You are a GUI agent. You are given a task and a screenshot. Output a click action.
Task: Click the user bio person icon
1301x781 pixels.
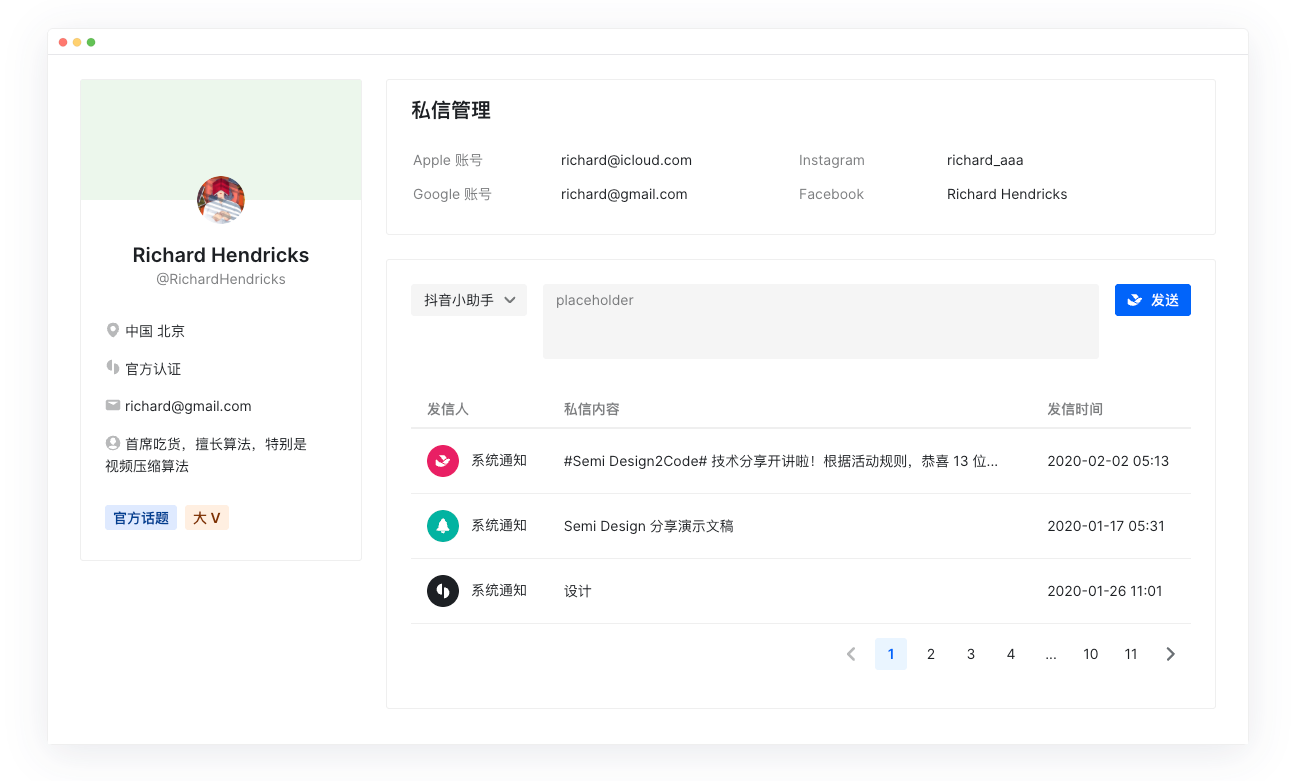(113, 443)
